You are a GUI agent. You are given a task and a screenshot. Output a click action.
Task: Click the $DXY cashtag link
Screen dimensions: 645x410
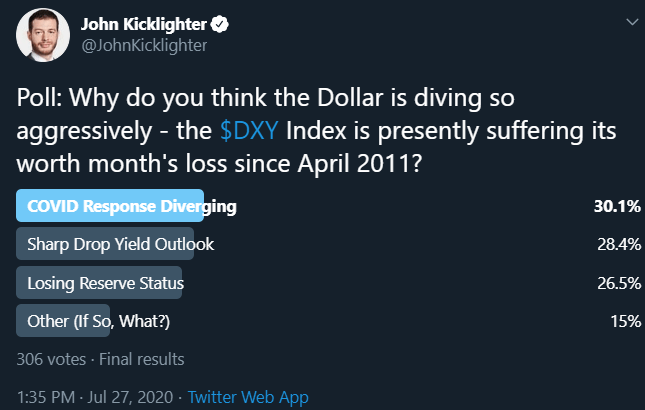249,131
